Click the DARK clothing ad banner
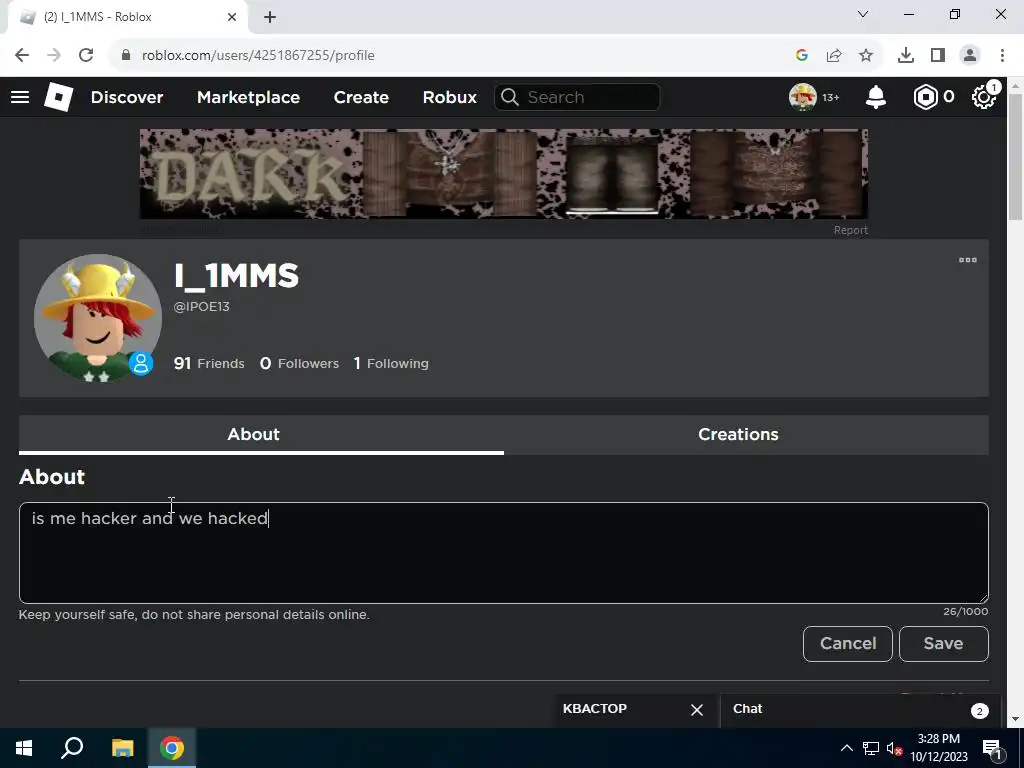The width and height of the screenshot is (1024, 768). coord(504,174)
